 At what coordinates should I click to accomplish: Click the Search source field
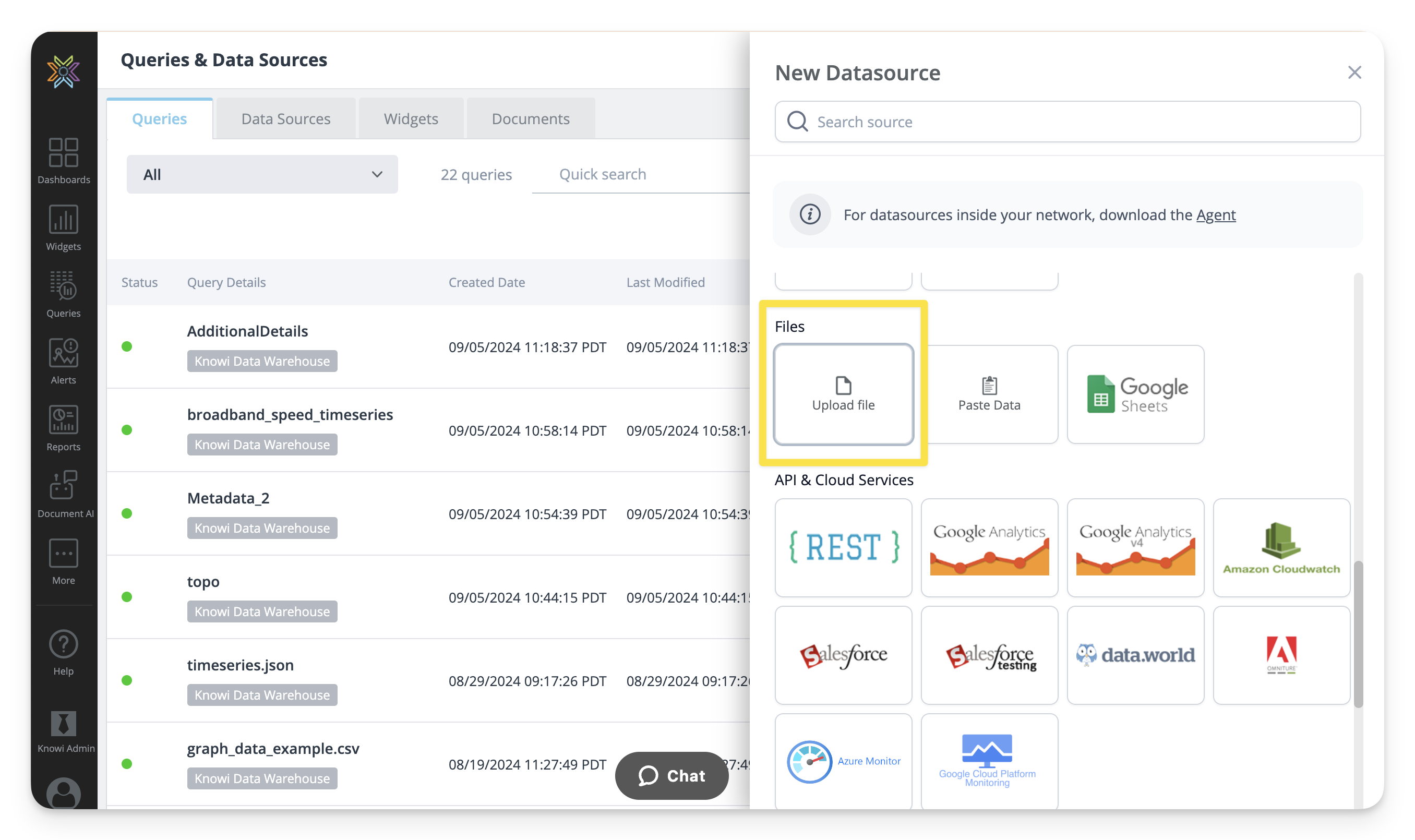pos(1068,122)
